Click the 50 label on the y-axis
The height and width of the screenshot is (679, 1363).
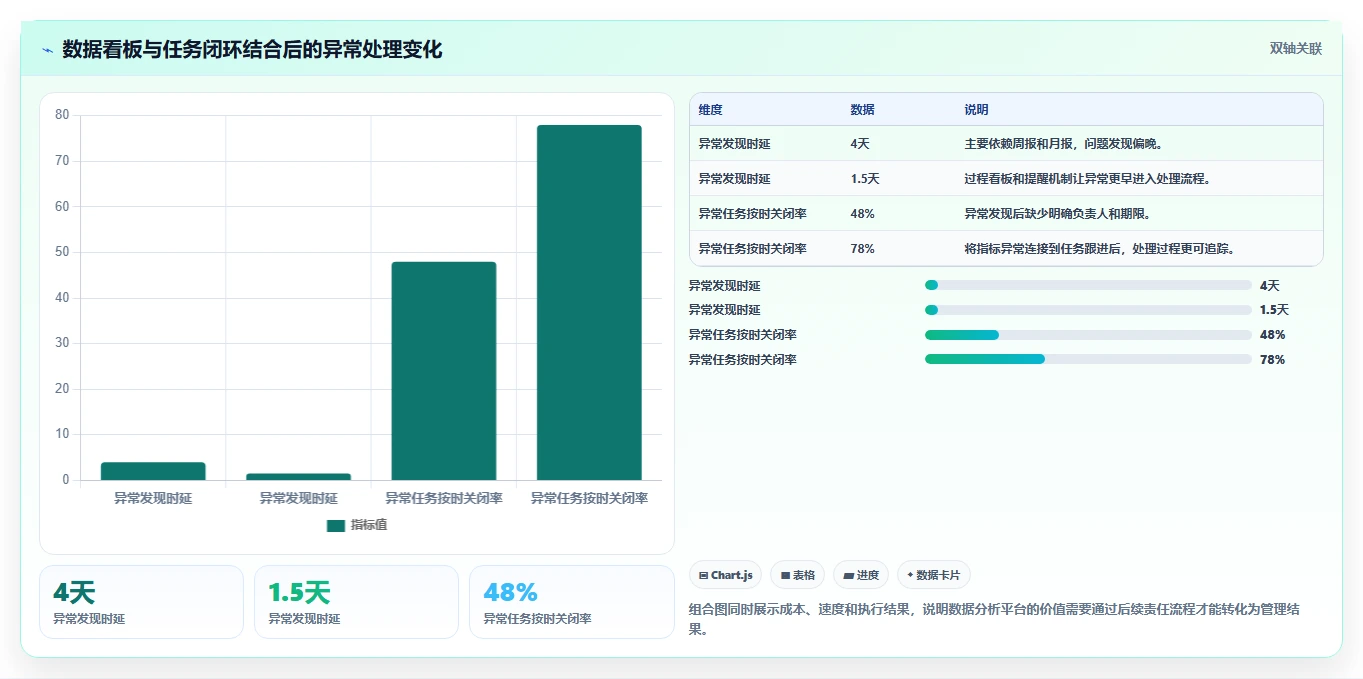(x=63, y=252)
